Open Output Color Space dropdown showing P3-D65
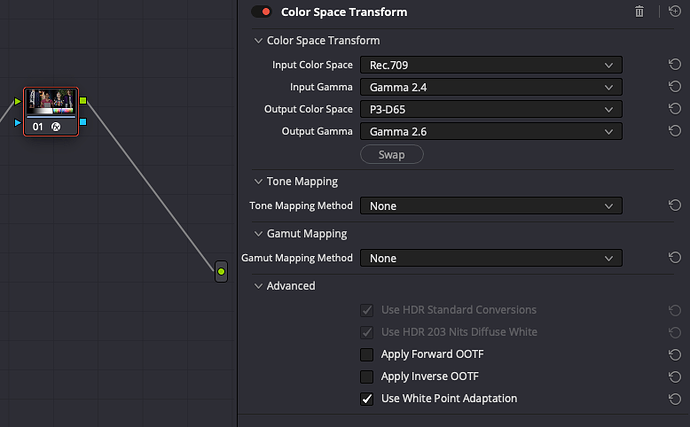Image resolution: width=690 pixels, height=427 pixels. pyautogui.click(x=491, y=109)
